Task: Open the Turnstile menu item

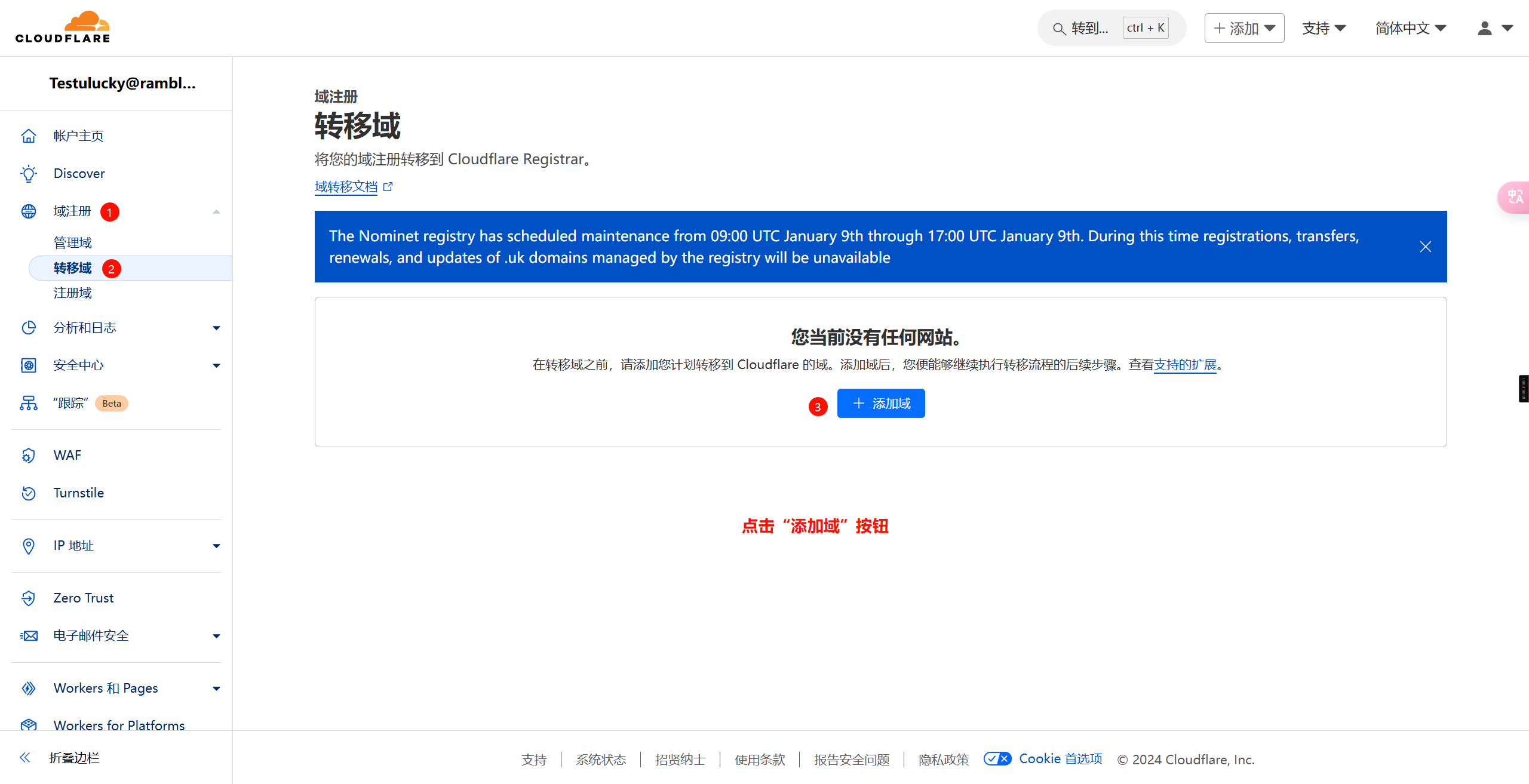Action: point(78,493)
